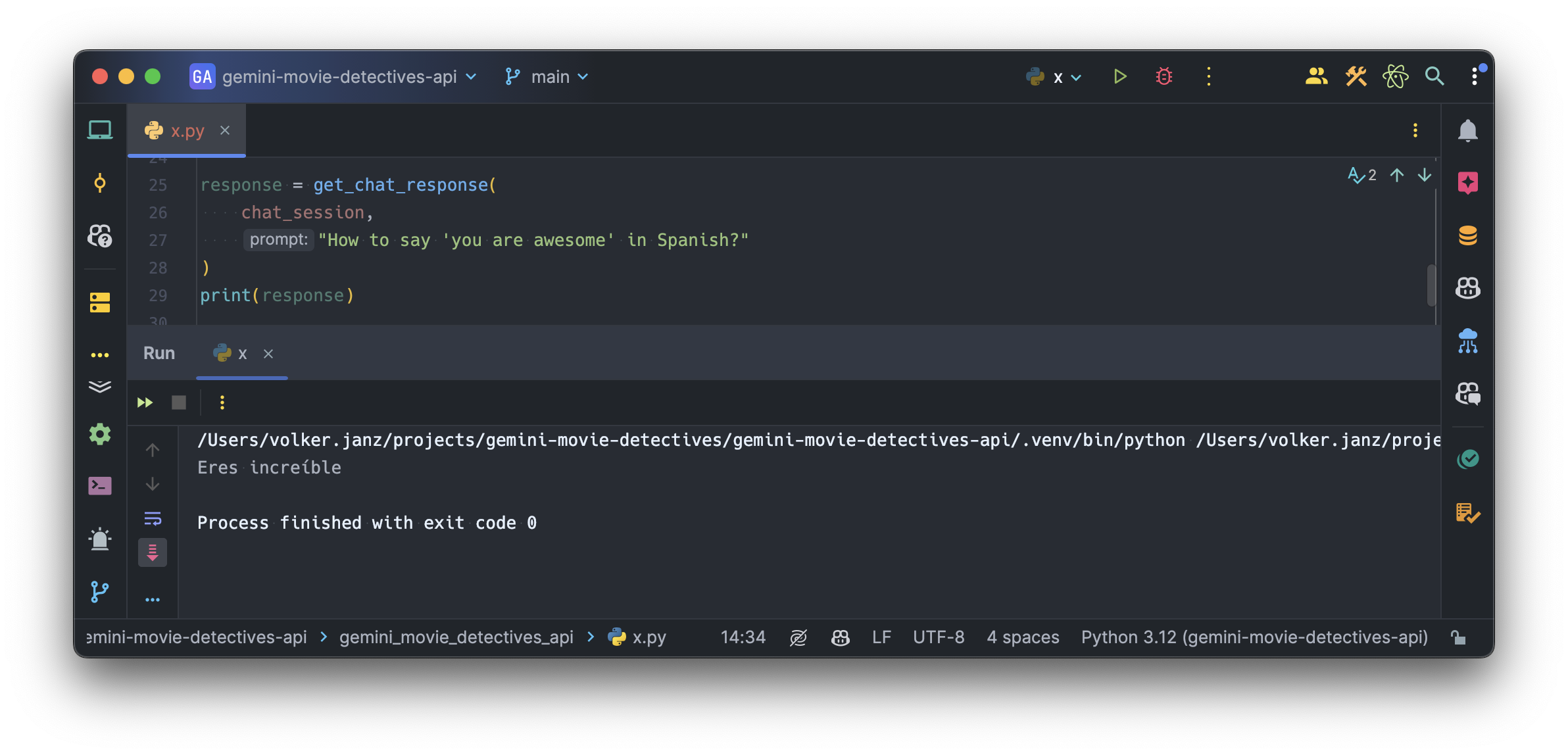Open the Database tool window icon
Image resolution: width=1568 pixels, height=755 pixels.
1467,235
